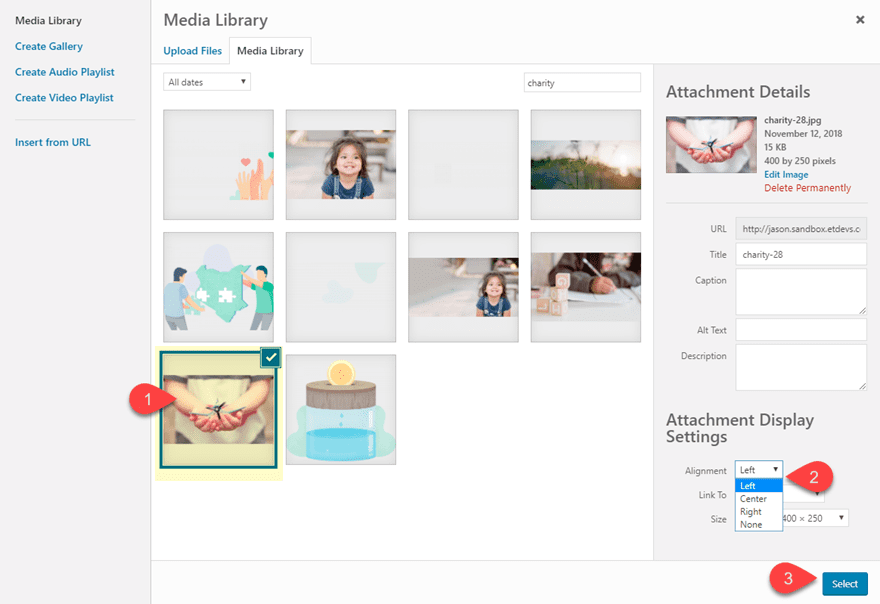Click the Select button
The width and height of the screenshot is (880, 604).
[x=845, y=583]
